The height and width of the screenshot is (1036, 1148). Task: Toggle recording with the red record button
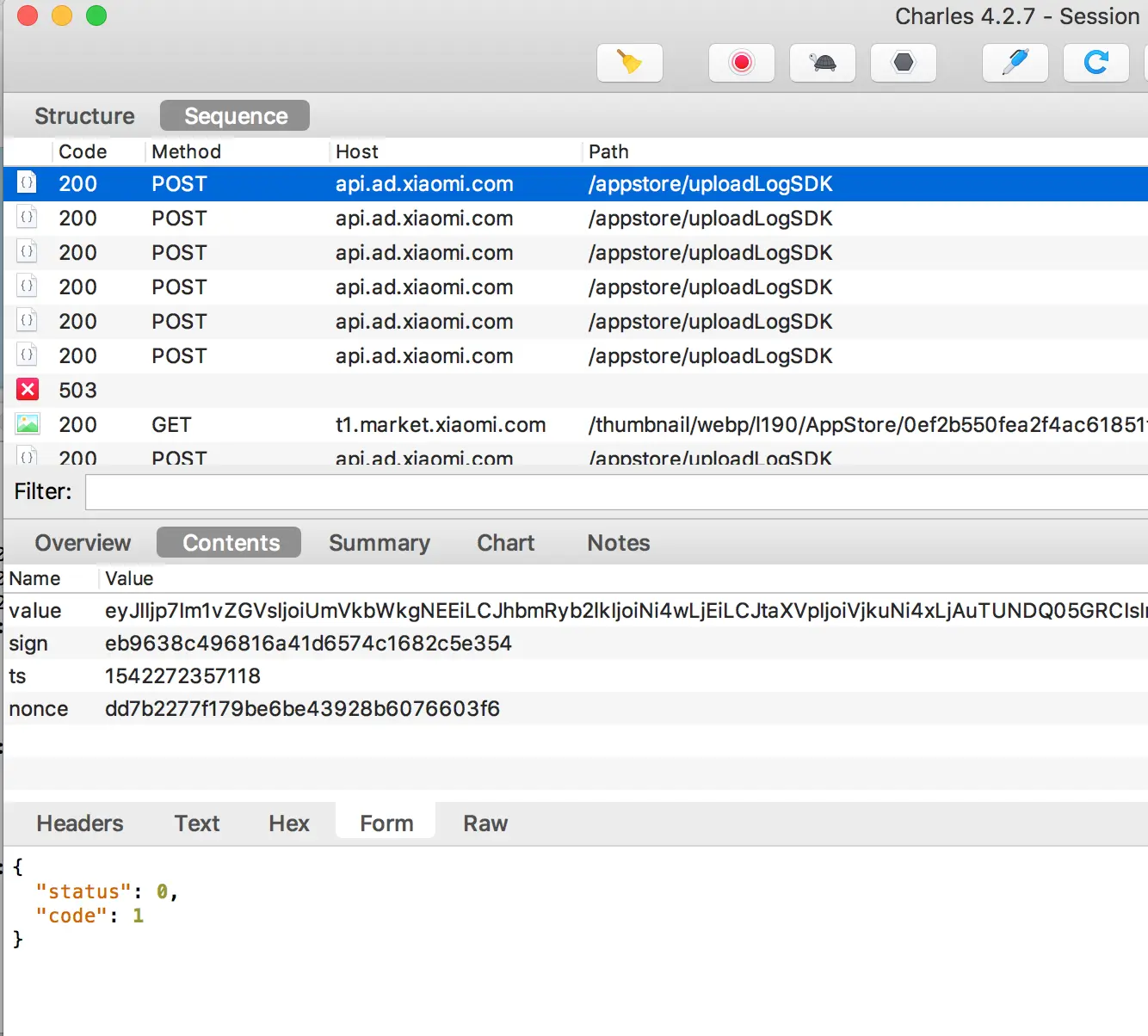pos(742,63)
